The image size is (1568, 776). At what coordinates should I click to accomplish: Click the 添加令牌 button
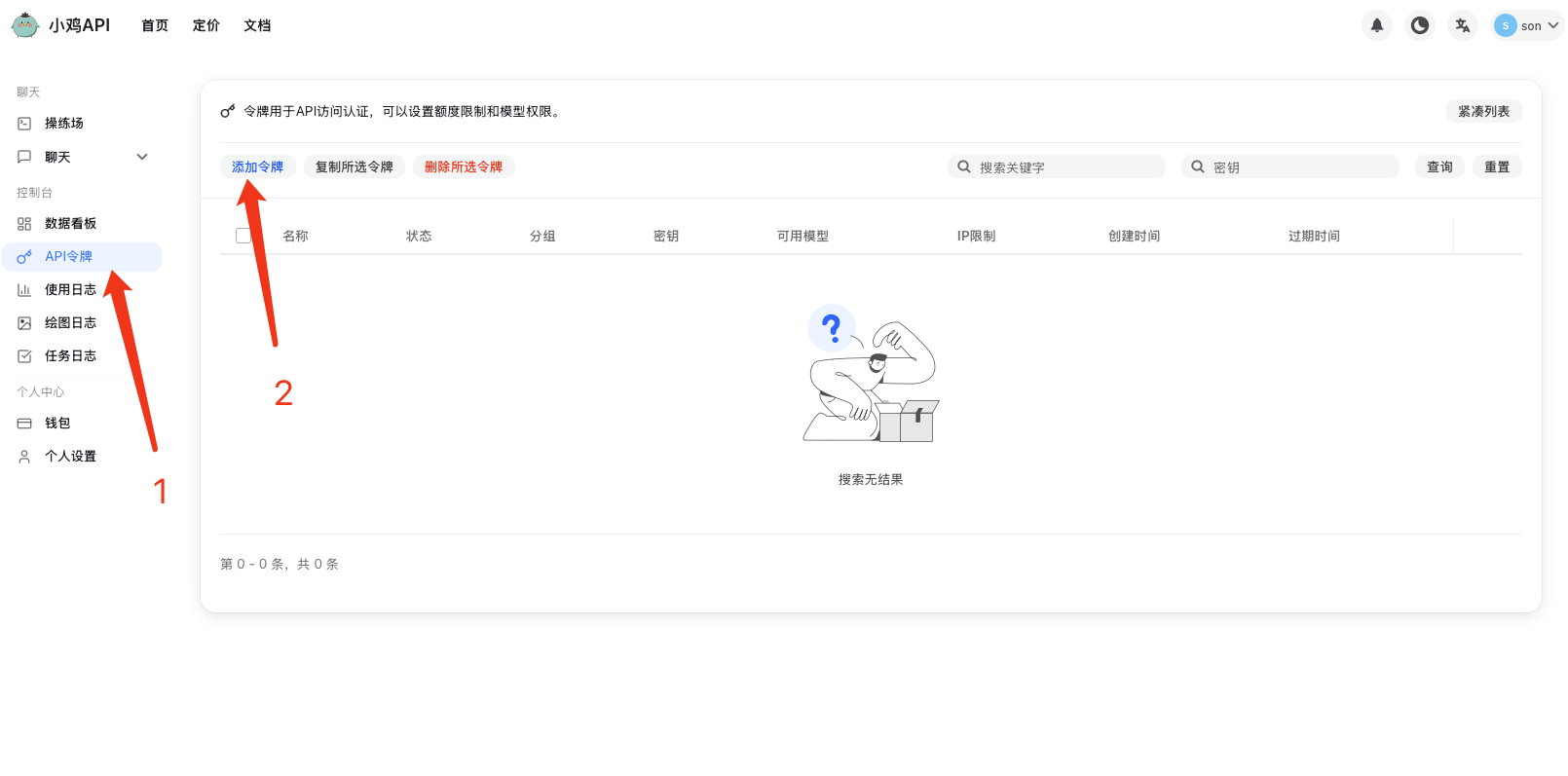(x=257, y=166)
